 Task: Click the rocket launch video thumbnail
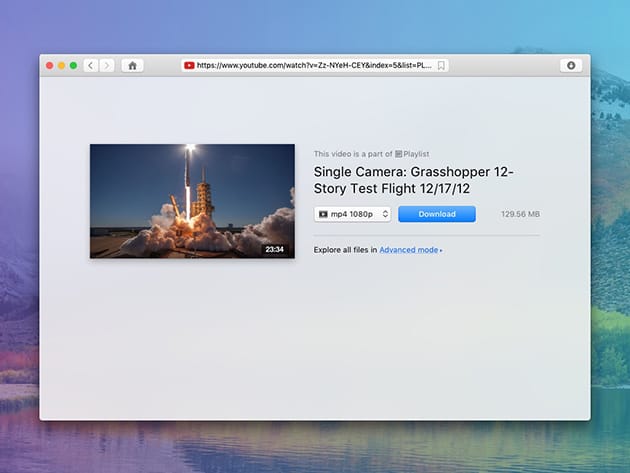(192, 200)
